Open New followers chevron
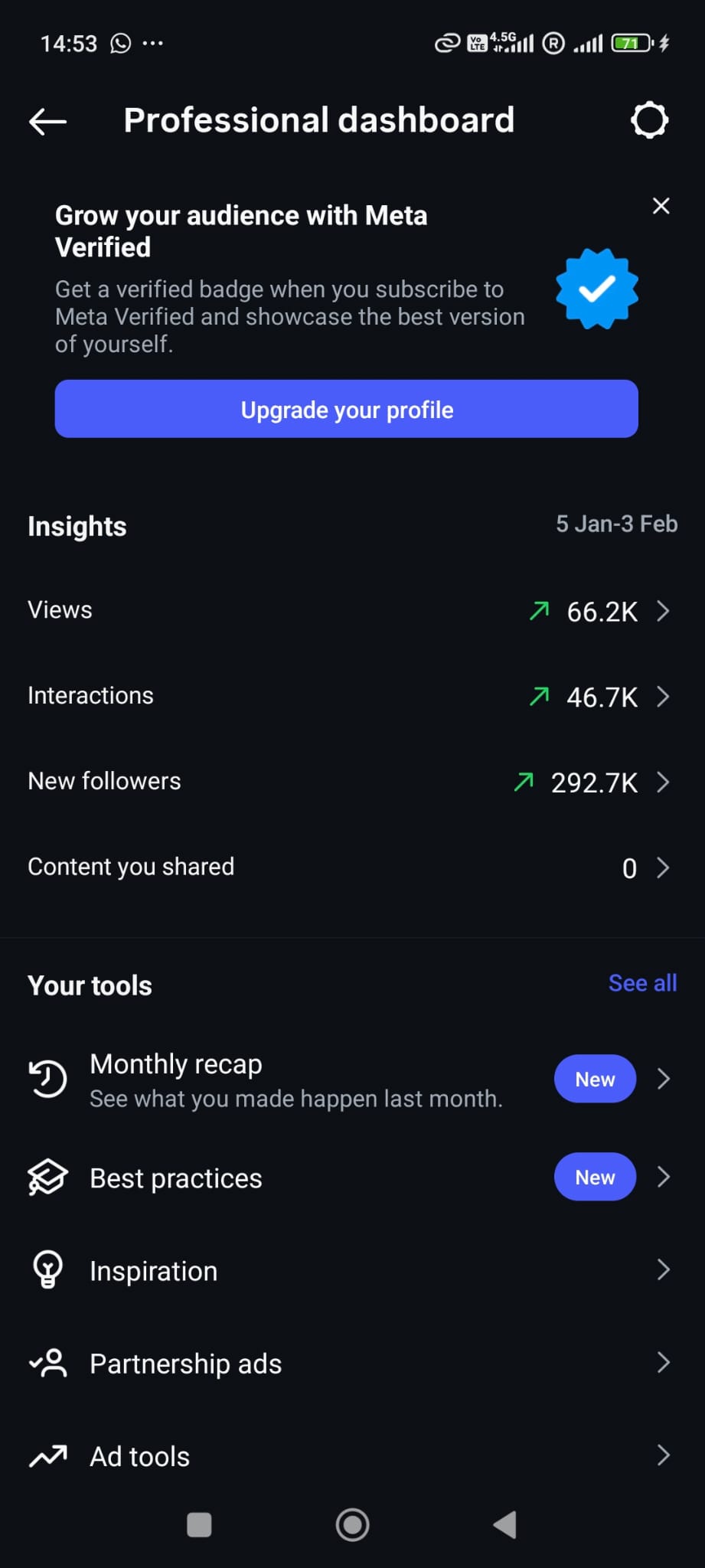705x1568 pixels. pyautogui.click(x=663, y=782)
